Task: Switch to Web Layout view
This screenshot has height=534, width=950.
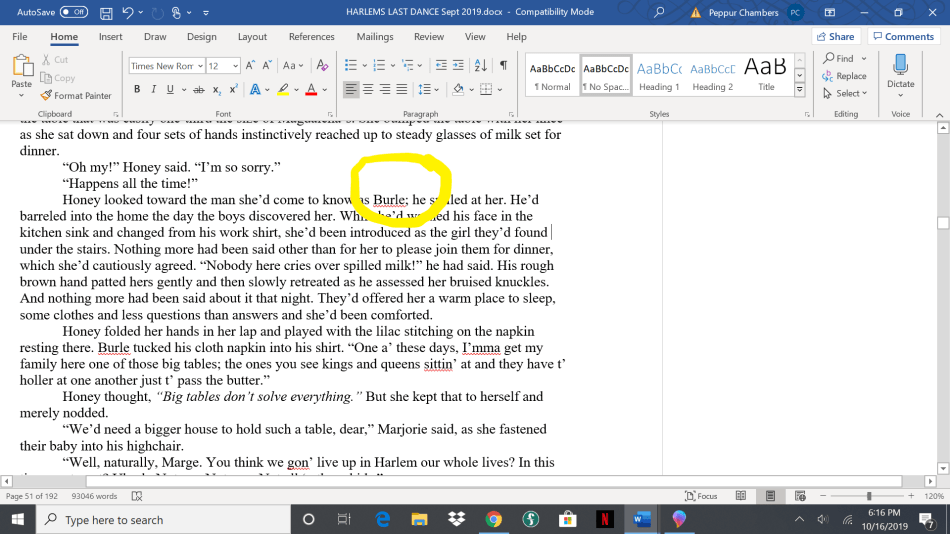Action: click(798, 496)
